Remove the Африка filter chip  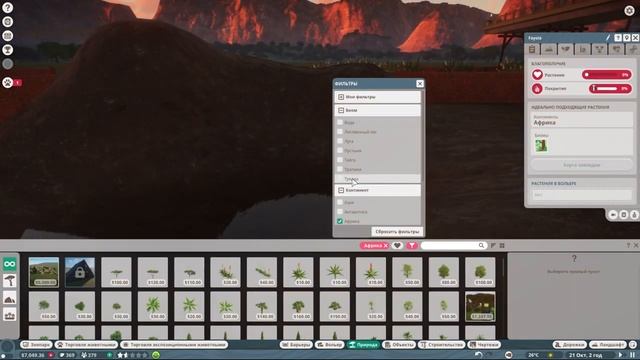pos(385,245)
